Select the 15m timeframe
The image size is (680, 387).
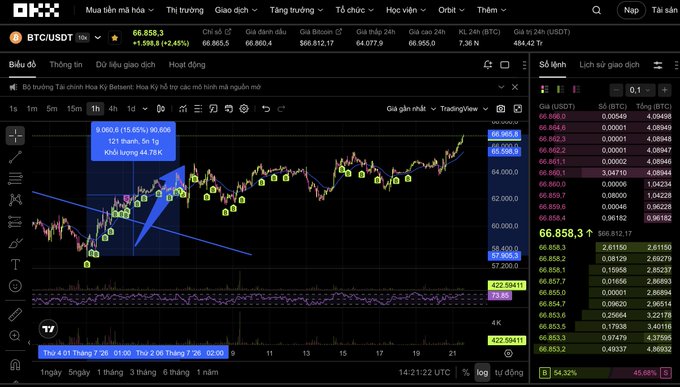coord(74,109)
